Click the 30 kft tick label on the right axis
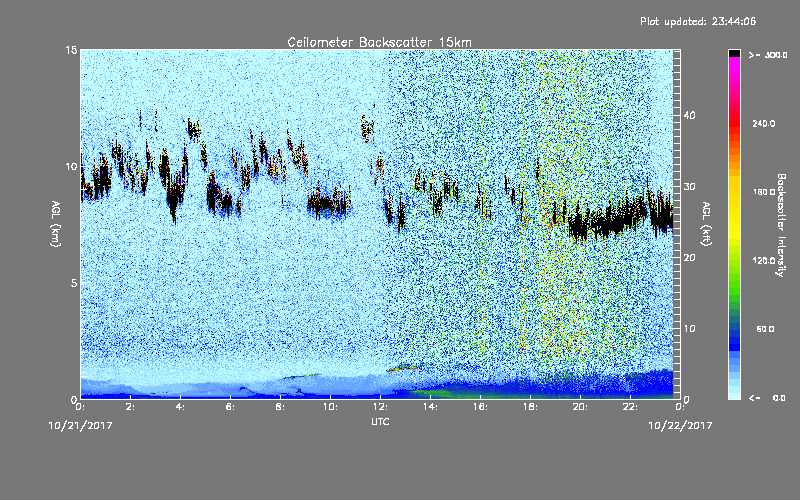Screen dimensions: 800x500 [689, 186]
